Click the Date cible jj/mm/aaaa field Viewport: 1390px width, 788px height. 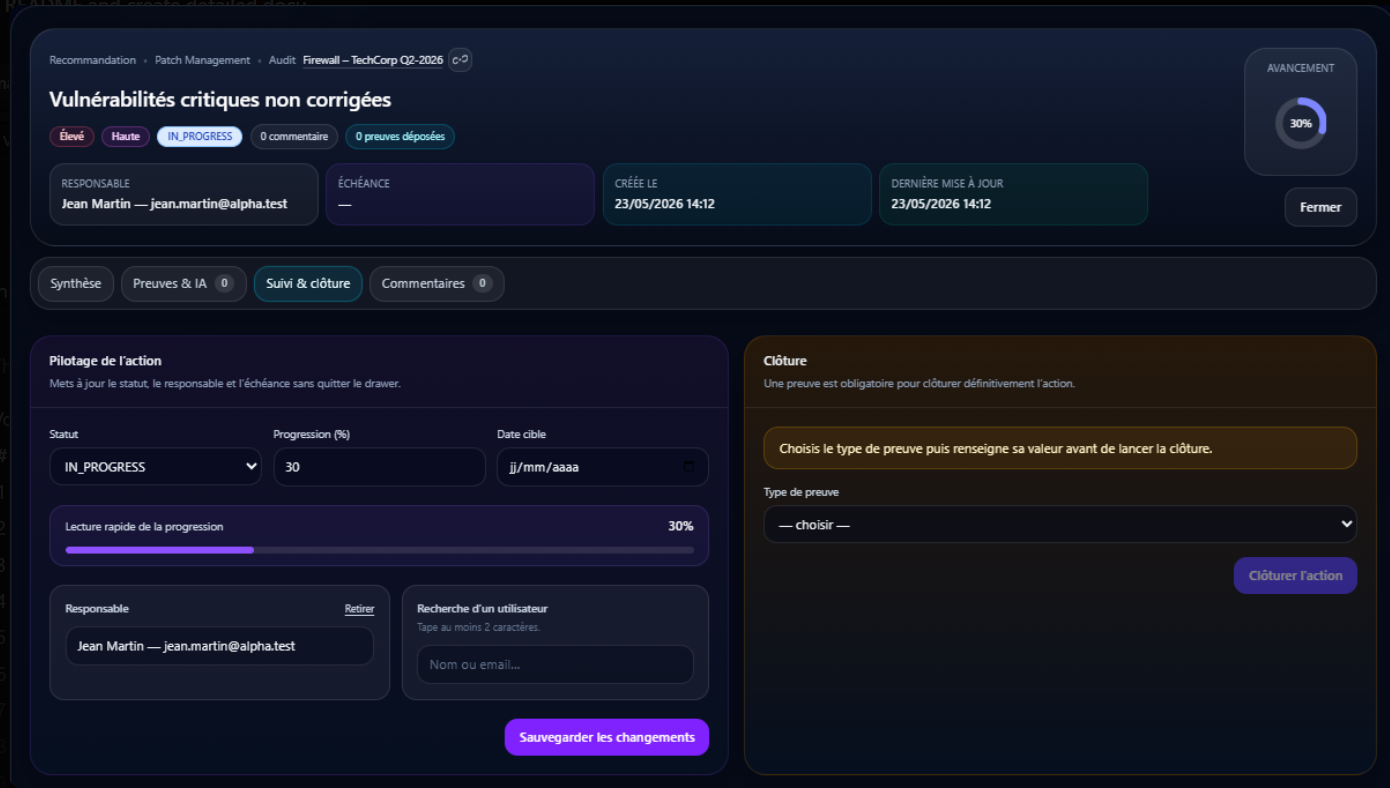603,467
